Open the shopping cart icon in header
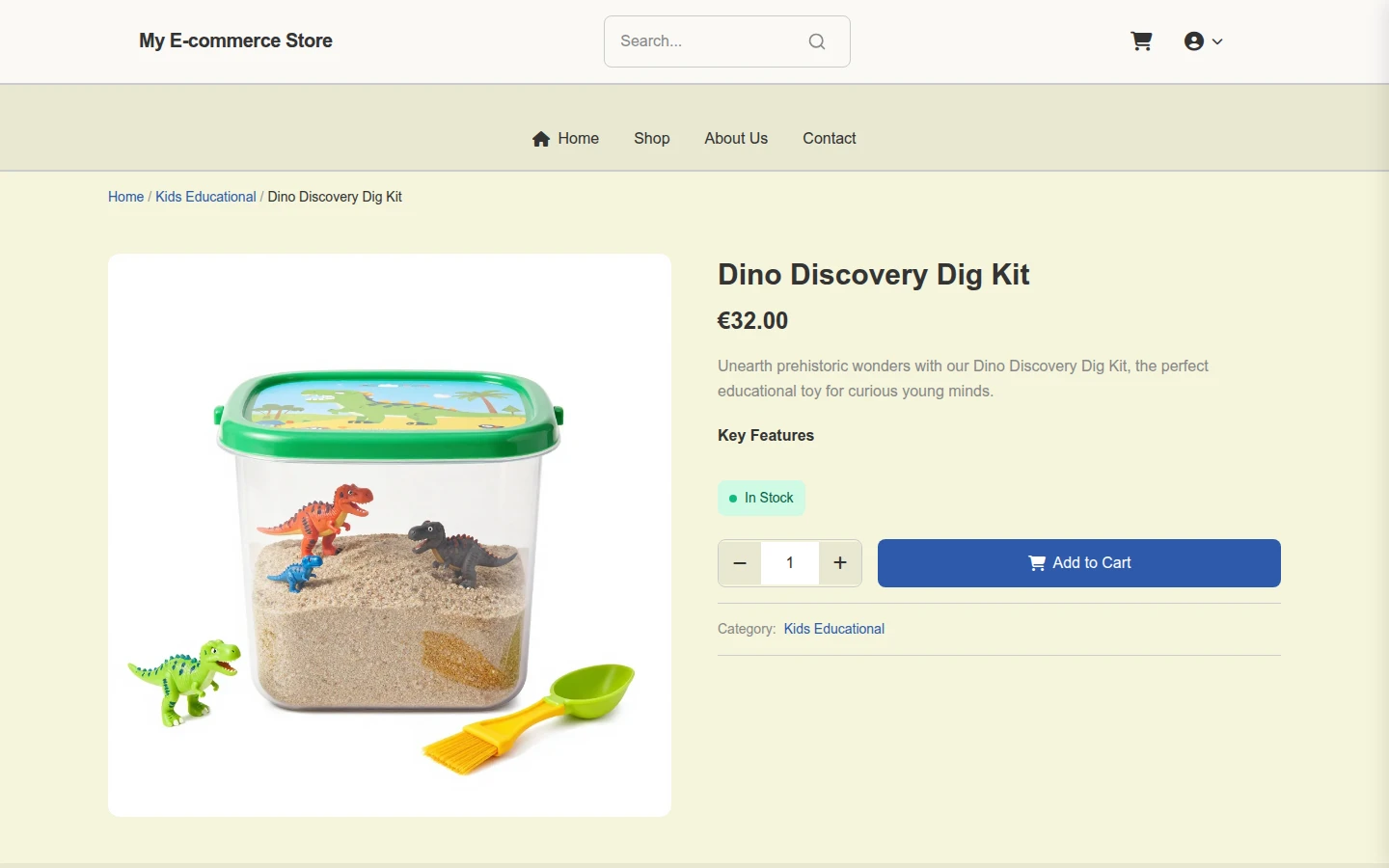The image size is (1389, 868). point(1141,41)
